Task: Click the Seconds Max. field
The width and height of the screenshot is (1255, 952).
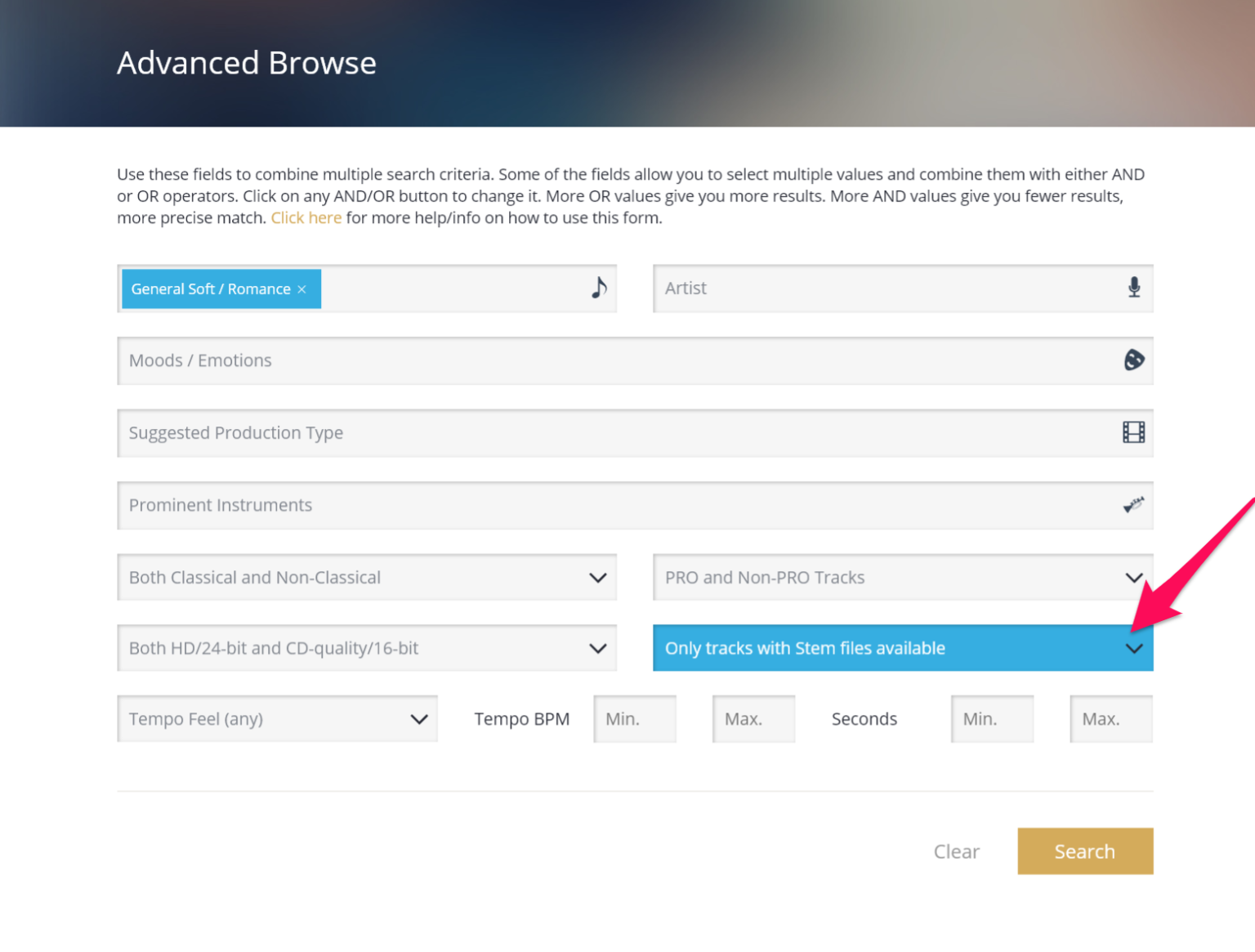Action: (1110, 719)
